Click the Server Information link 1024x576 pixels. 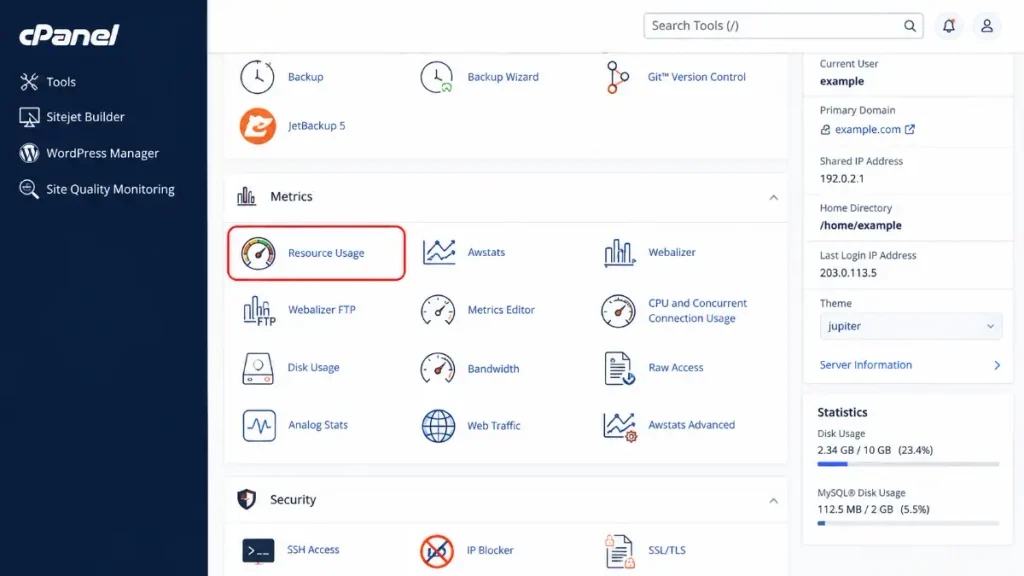[x=866, y=365]
